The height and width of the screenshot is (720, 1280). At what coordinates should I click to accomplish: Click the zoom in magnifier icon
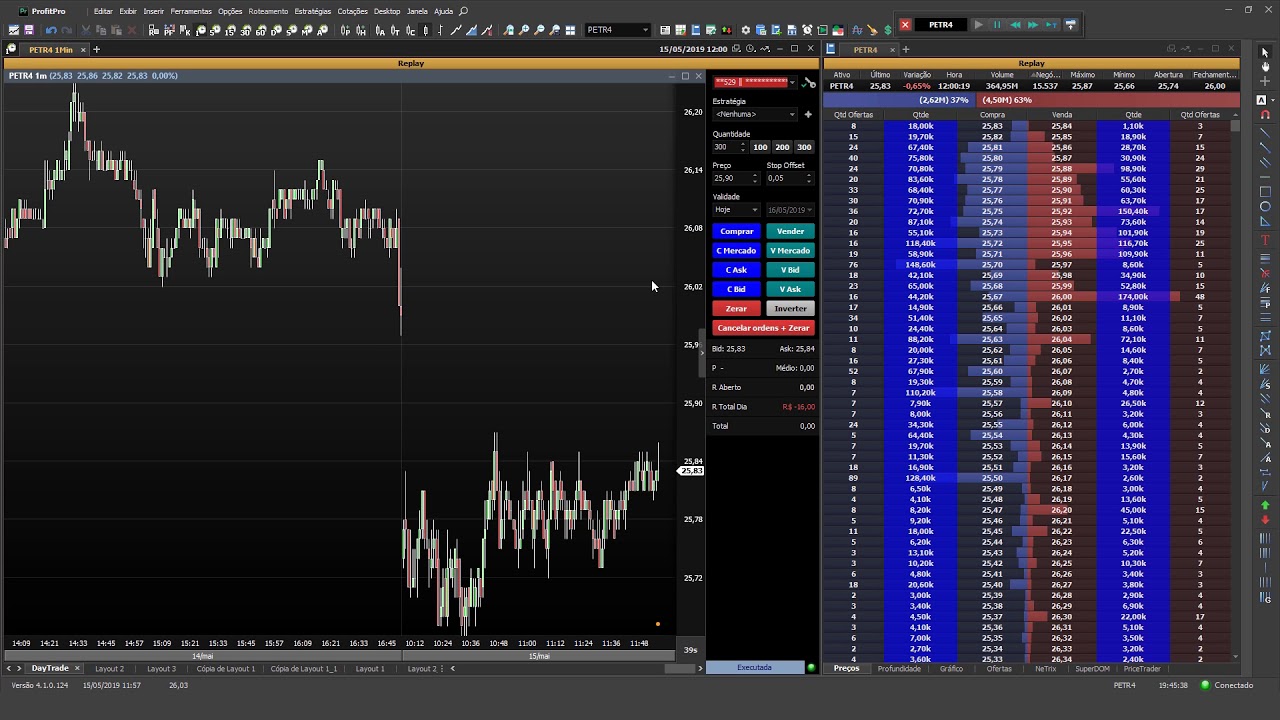pos(523,30)
